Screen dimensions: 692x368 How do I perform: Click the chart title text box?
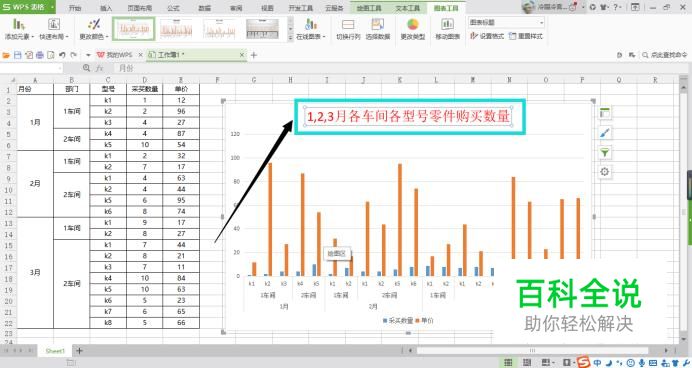coord(408,116)
